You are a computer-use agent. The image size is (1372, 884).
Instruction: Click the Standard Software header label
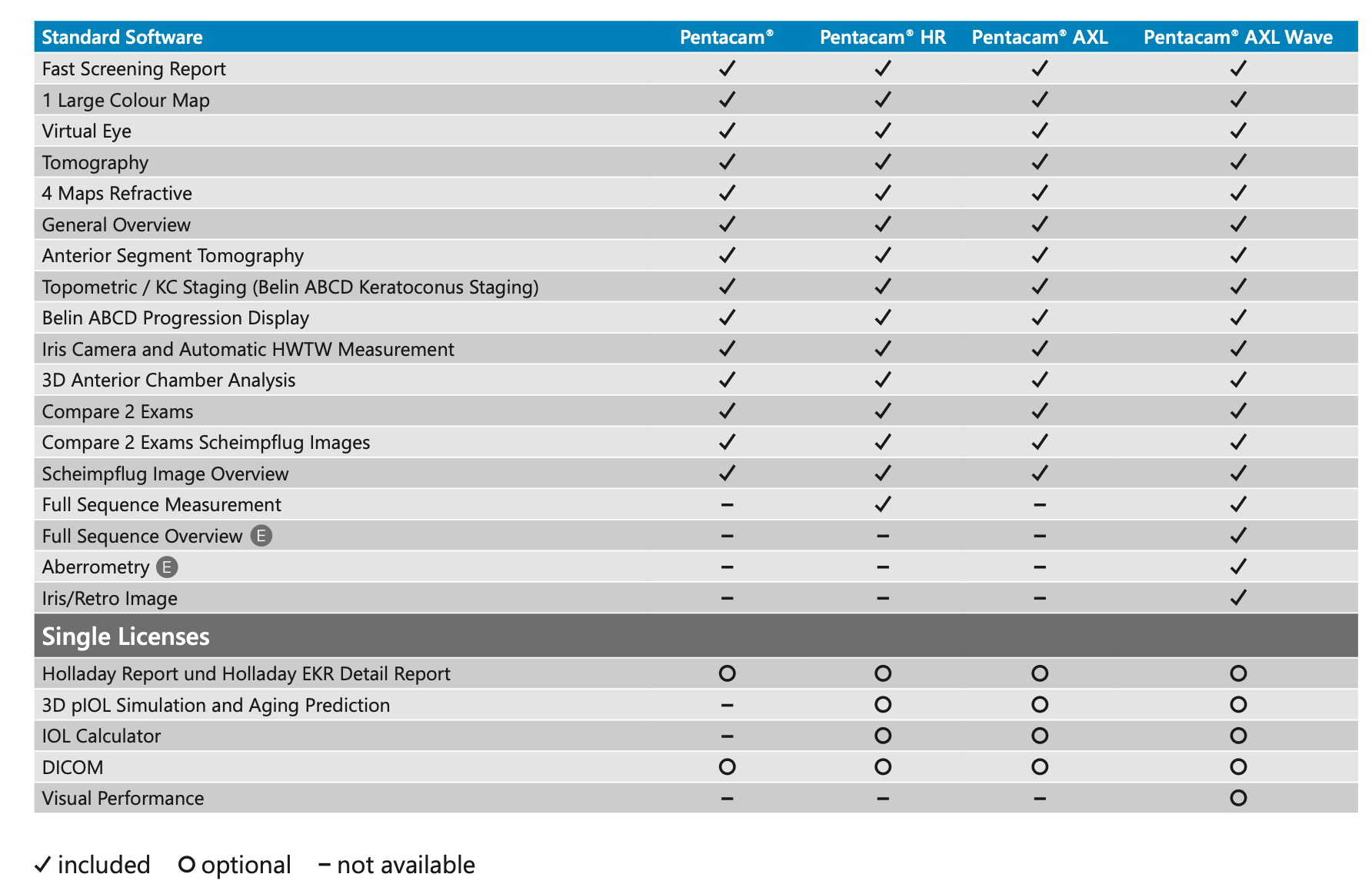point(122,37)
